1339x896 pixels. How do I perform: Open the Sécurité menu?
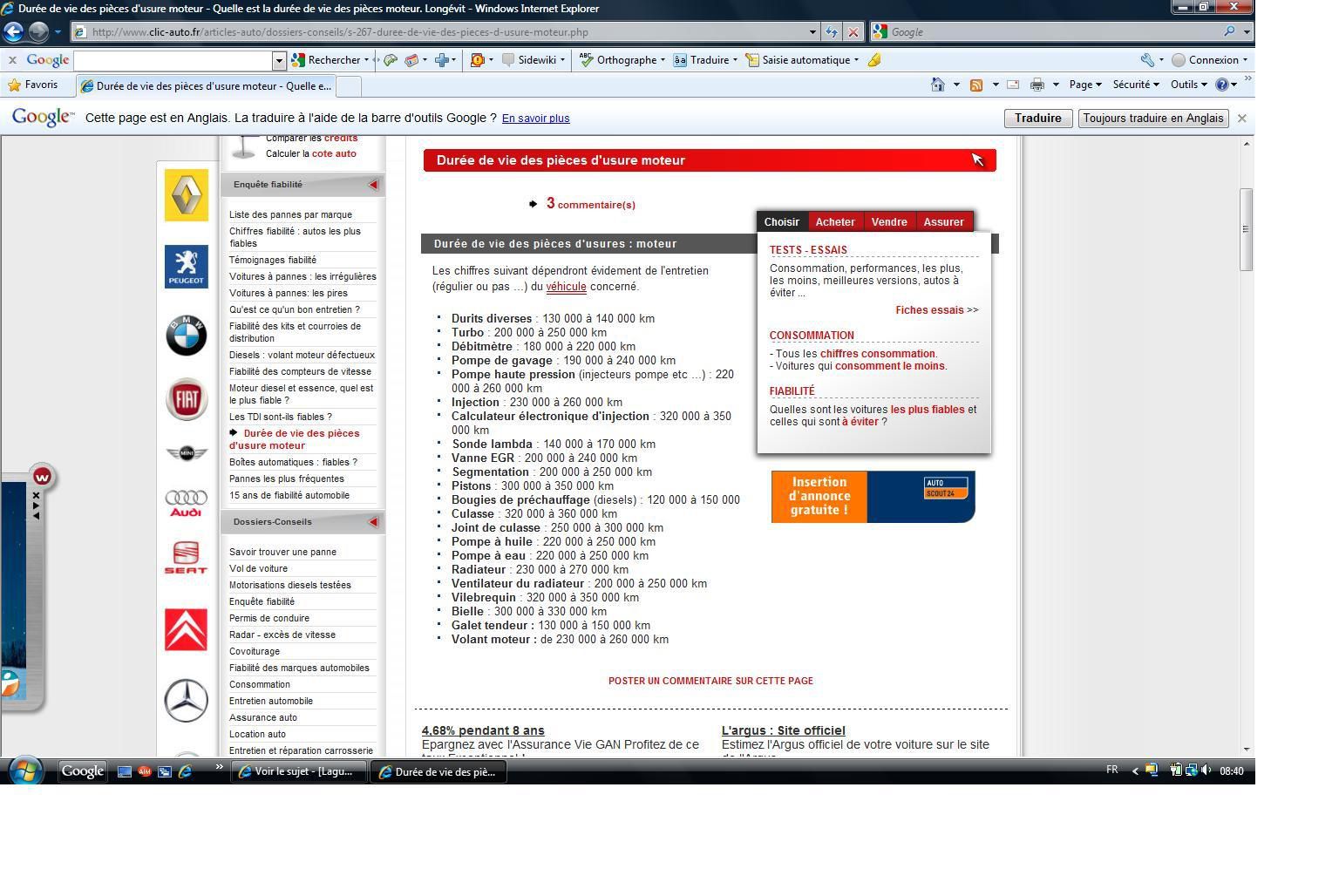tap(1136, 85)
